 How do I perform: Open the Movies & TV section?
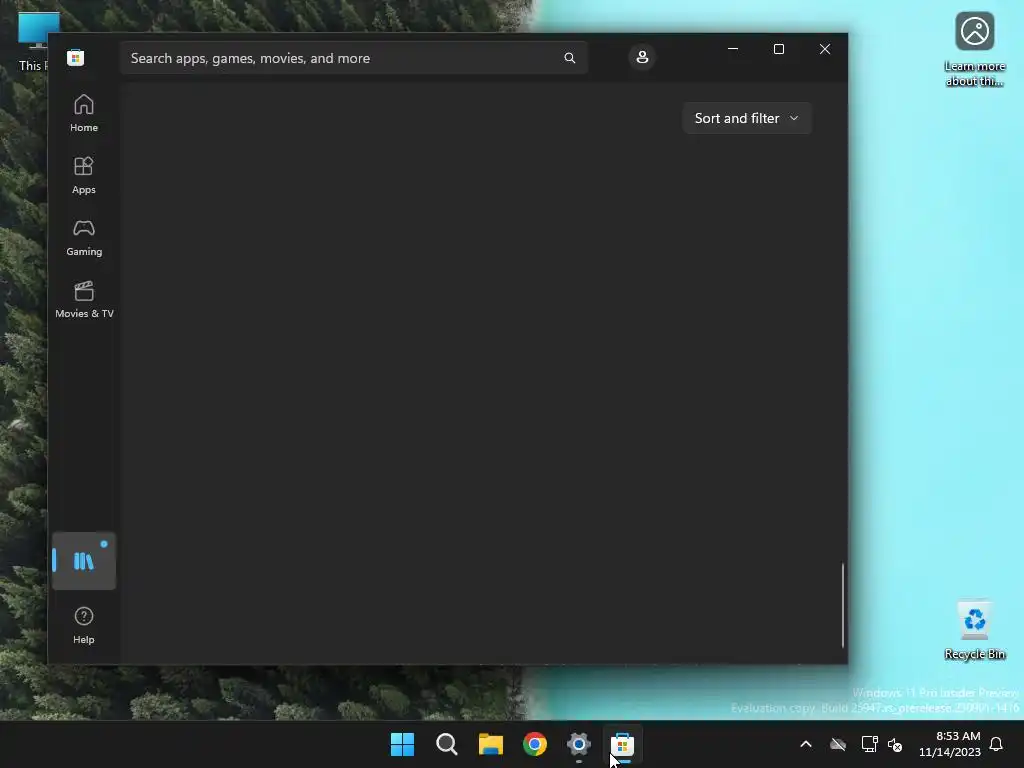(84, 300)
